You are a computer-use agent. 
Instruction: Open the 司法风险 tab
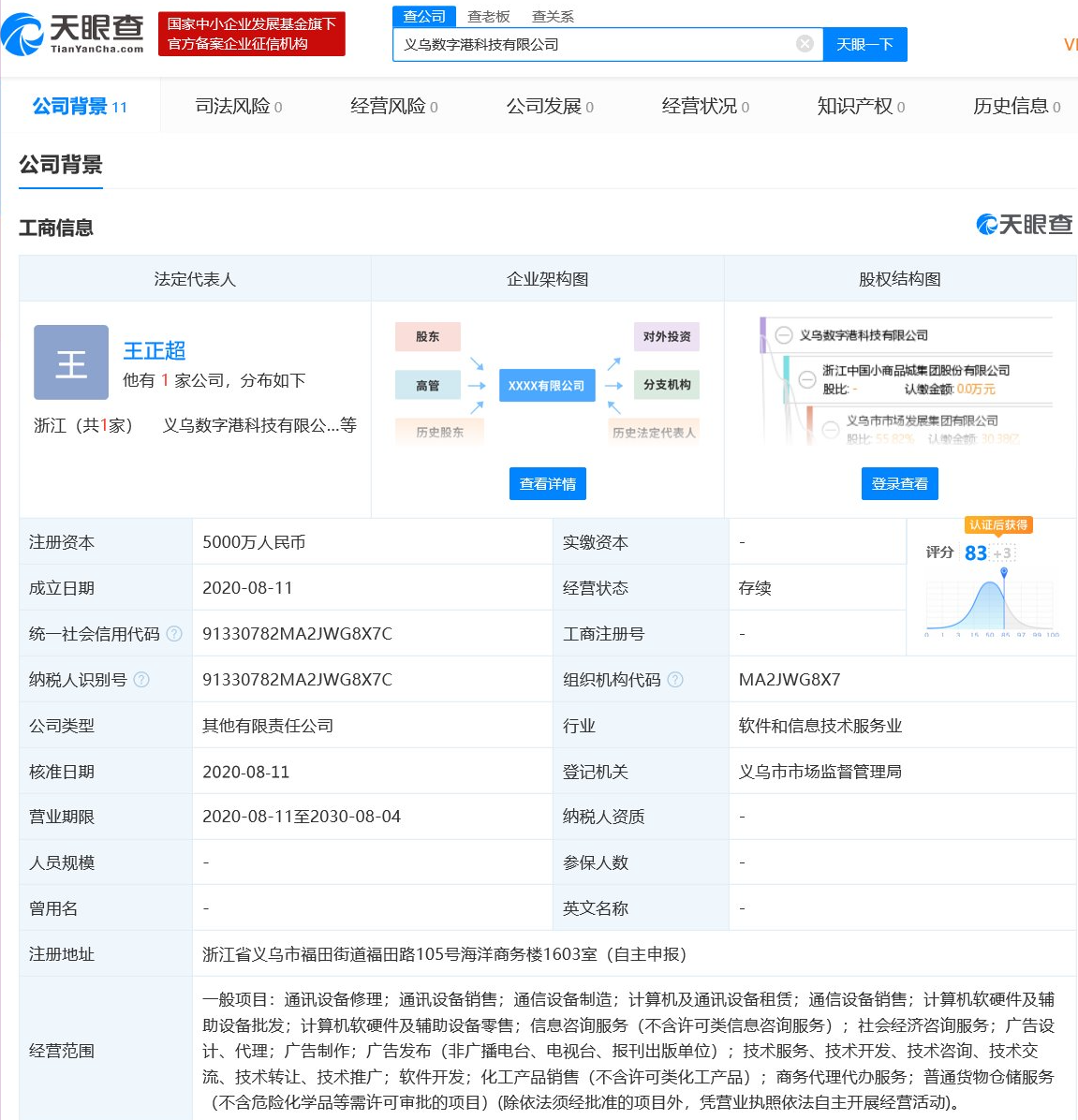click(239, 107)
